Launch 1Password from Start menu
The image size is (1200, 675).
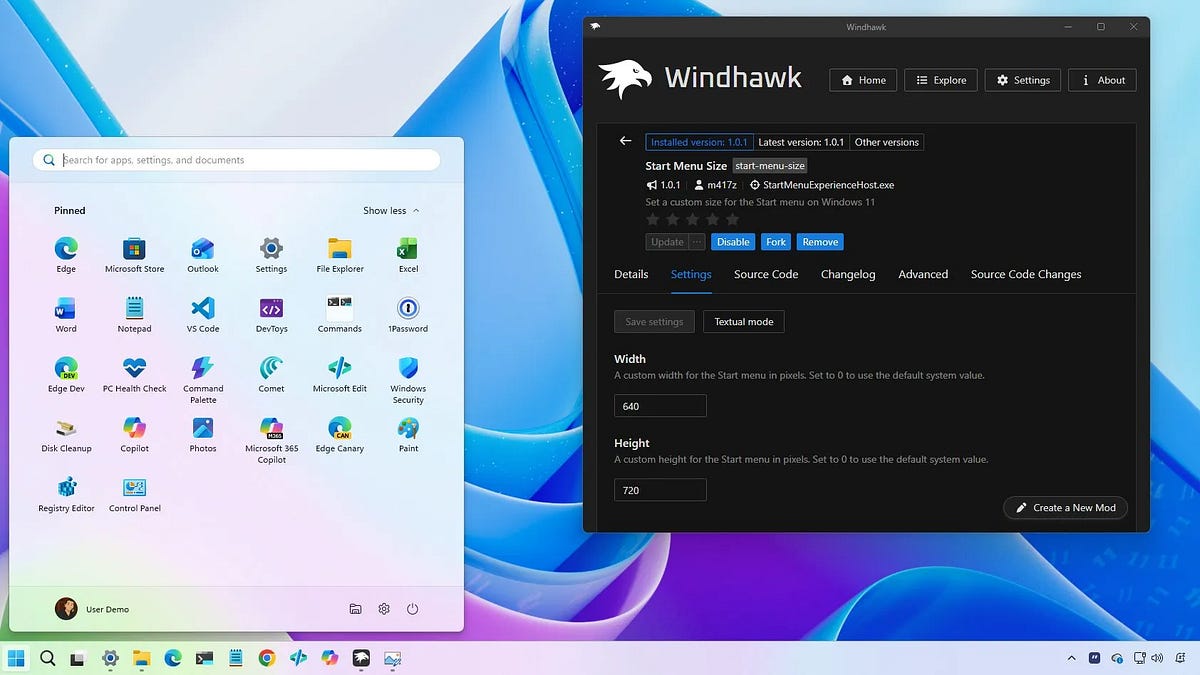(408, 315)
